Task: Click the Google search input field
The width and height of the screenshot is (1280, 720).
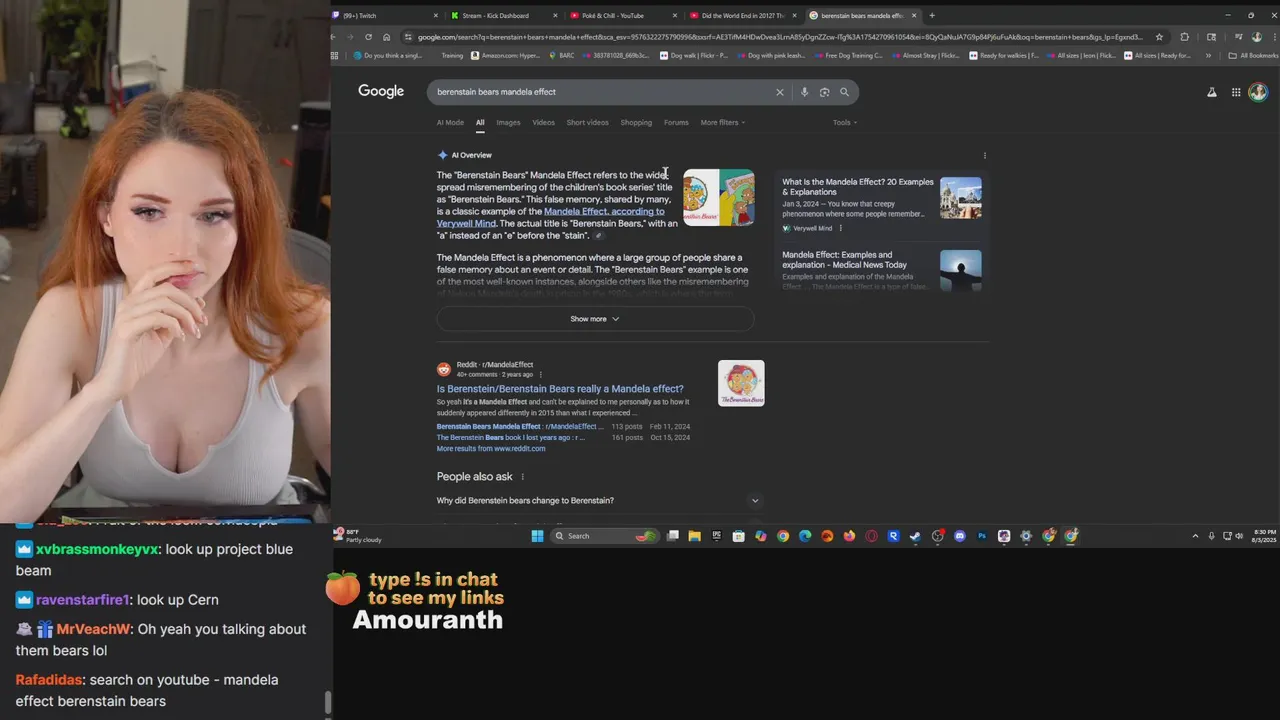Action: coord(600,92)
